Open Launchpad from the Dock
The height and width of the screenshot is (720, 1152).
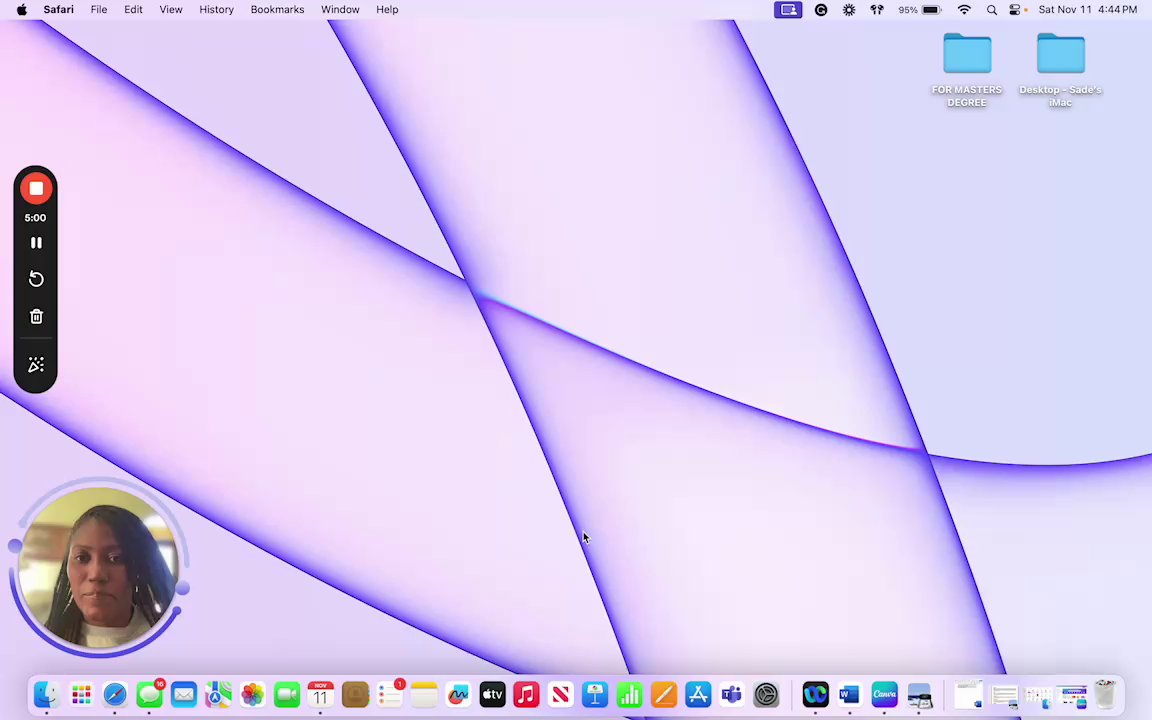pyautogui.click(x=81, y=694)
